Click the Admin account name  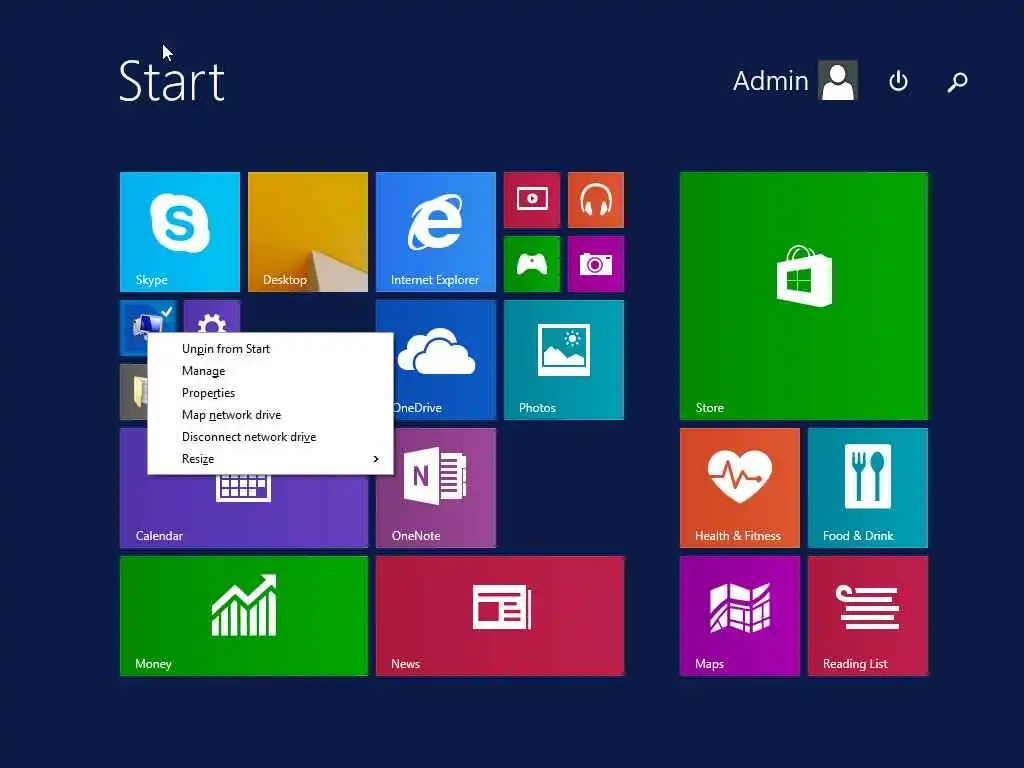771,81
